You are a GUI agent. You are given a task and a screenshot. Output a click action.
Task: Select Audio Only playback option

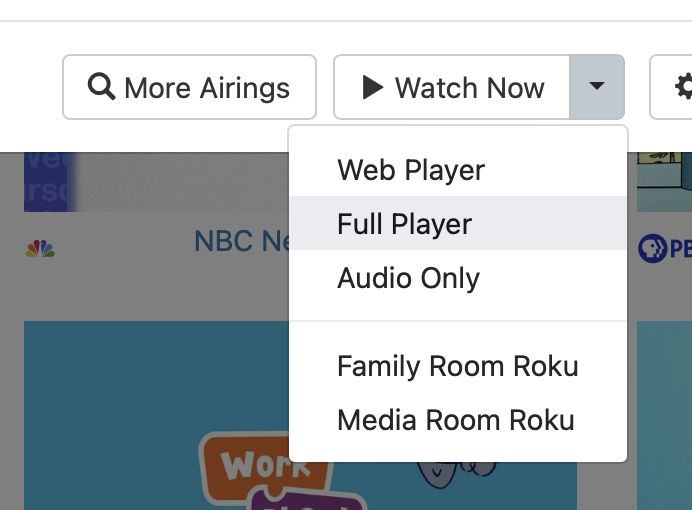408,278
